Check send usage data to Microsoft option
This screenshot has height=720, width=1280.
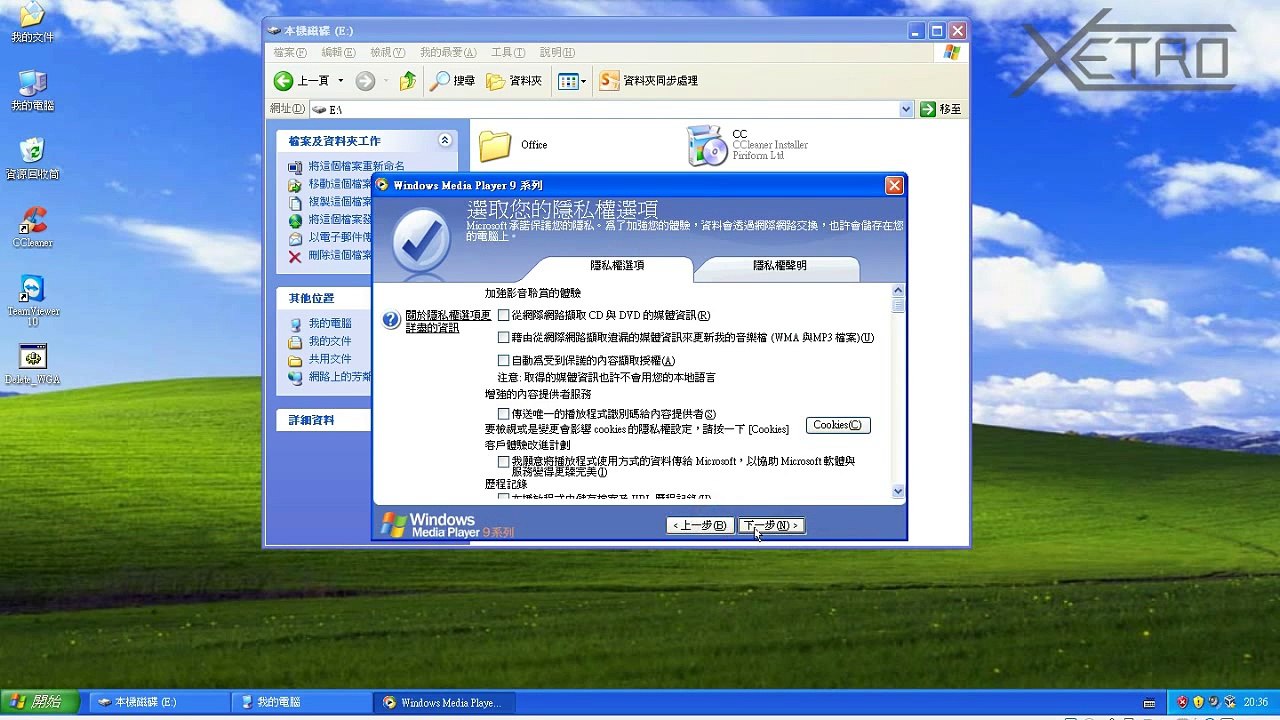504,462
